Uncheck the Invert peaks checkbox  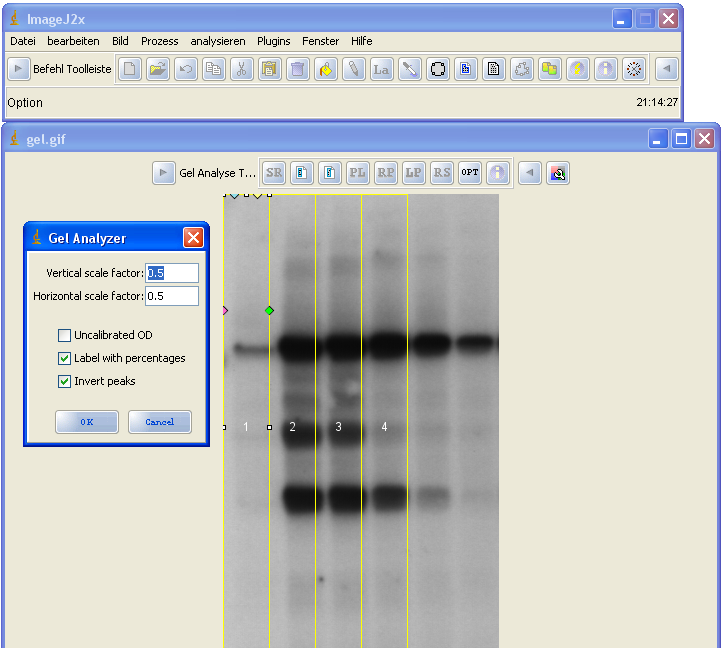pyautogui.click(x=64, y=381)
